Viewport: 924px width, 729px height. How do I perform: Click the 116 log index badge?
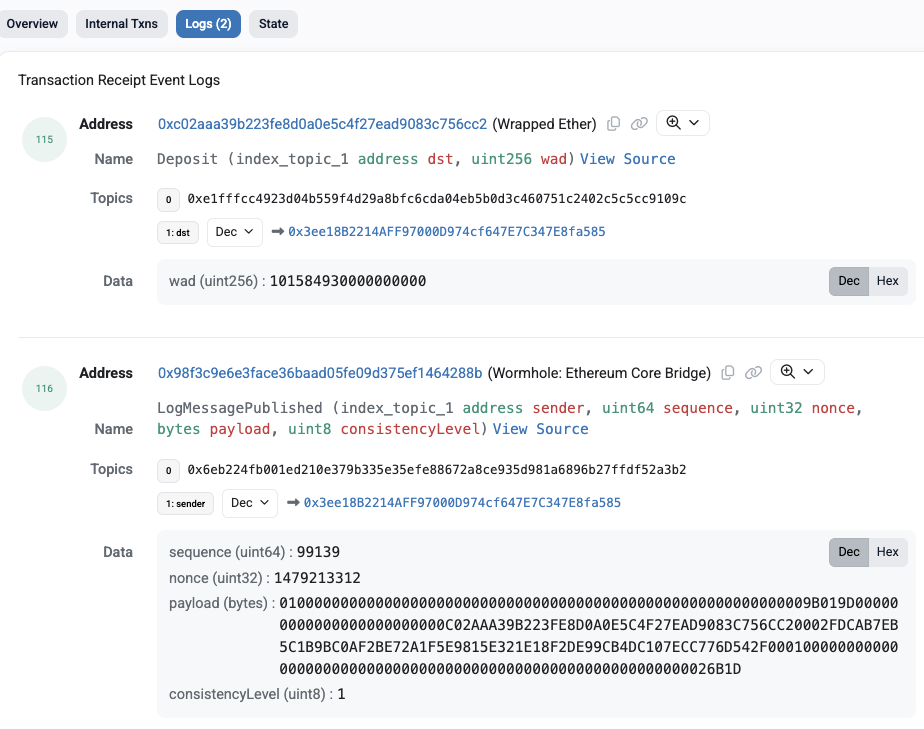44,388
